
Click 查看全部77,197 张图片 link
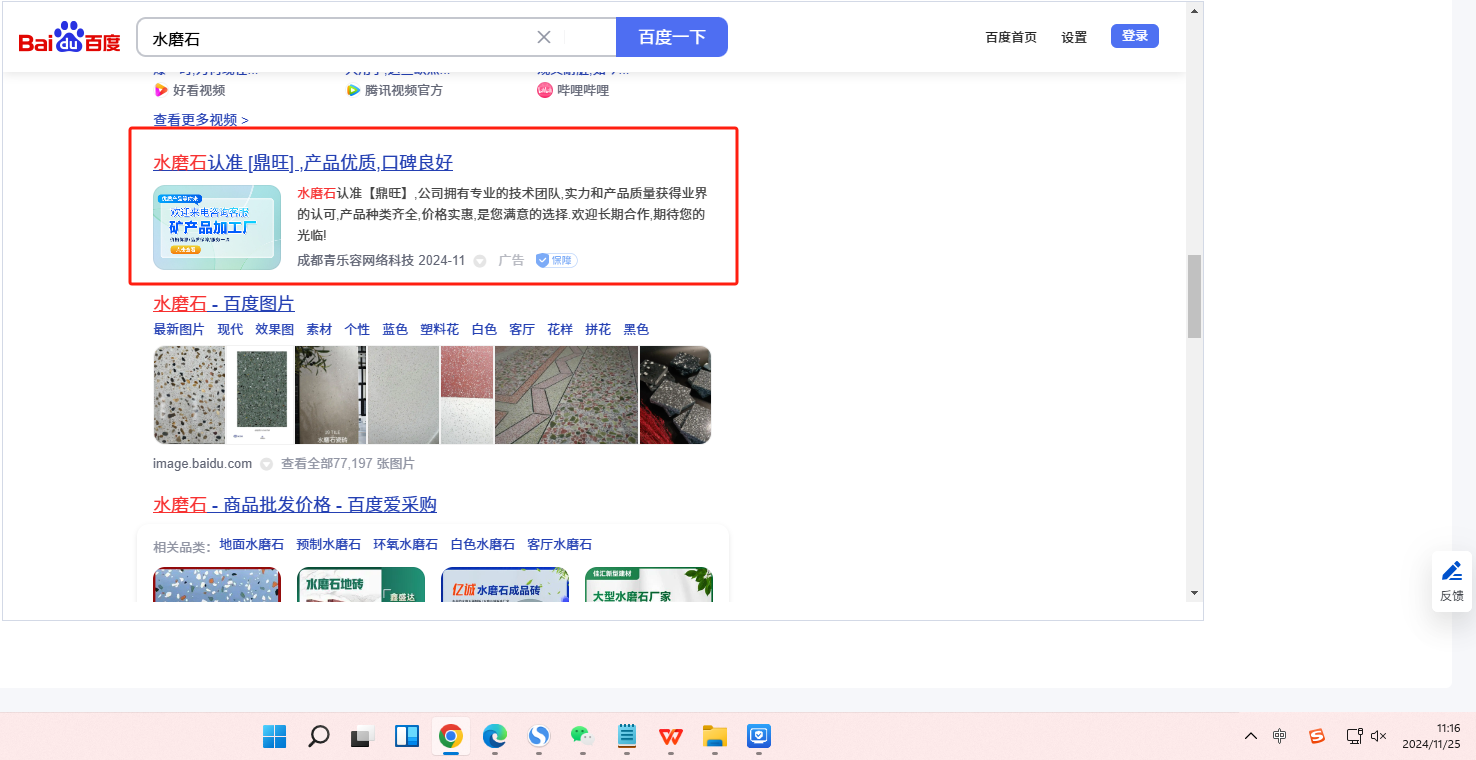pos(348,464)
